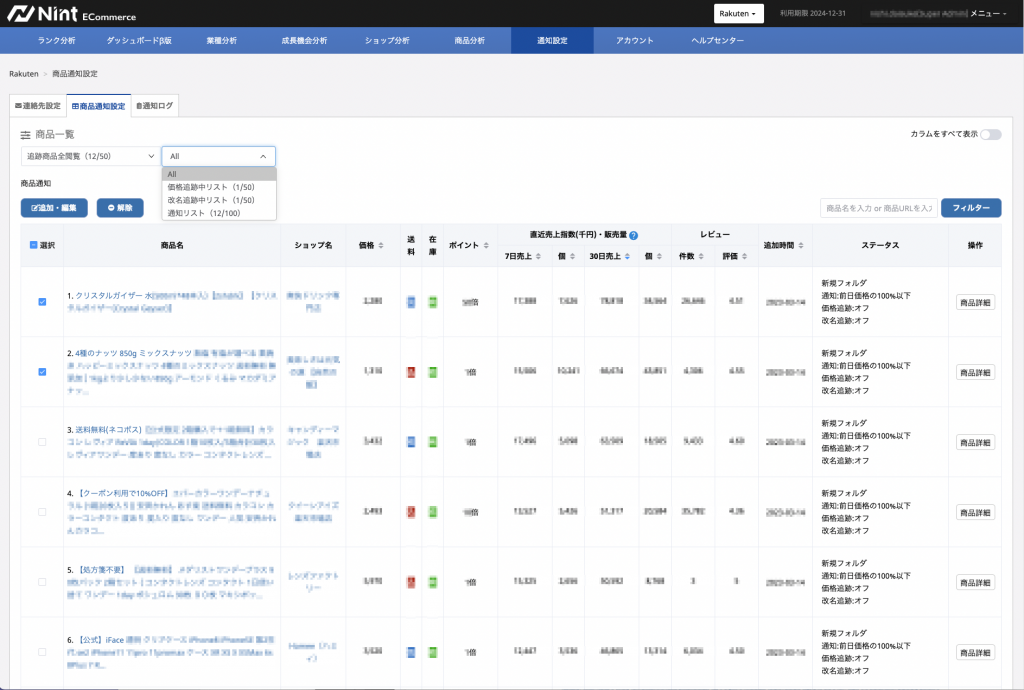Open the 追跡商品全閲覧 (12/50) dropdown
The height and width of the screenshot is (690, 1024).
pos(89,156)
